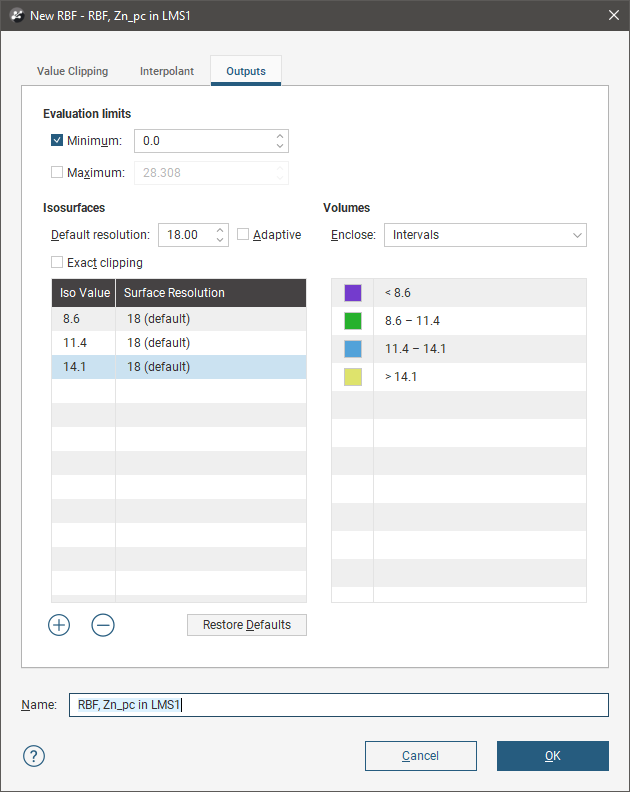This screenshot has width=630, height=792.
Task: Select the 11.4 iso value cell
Action: (83, 343)
